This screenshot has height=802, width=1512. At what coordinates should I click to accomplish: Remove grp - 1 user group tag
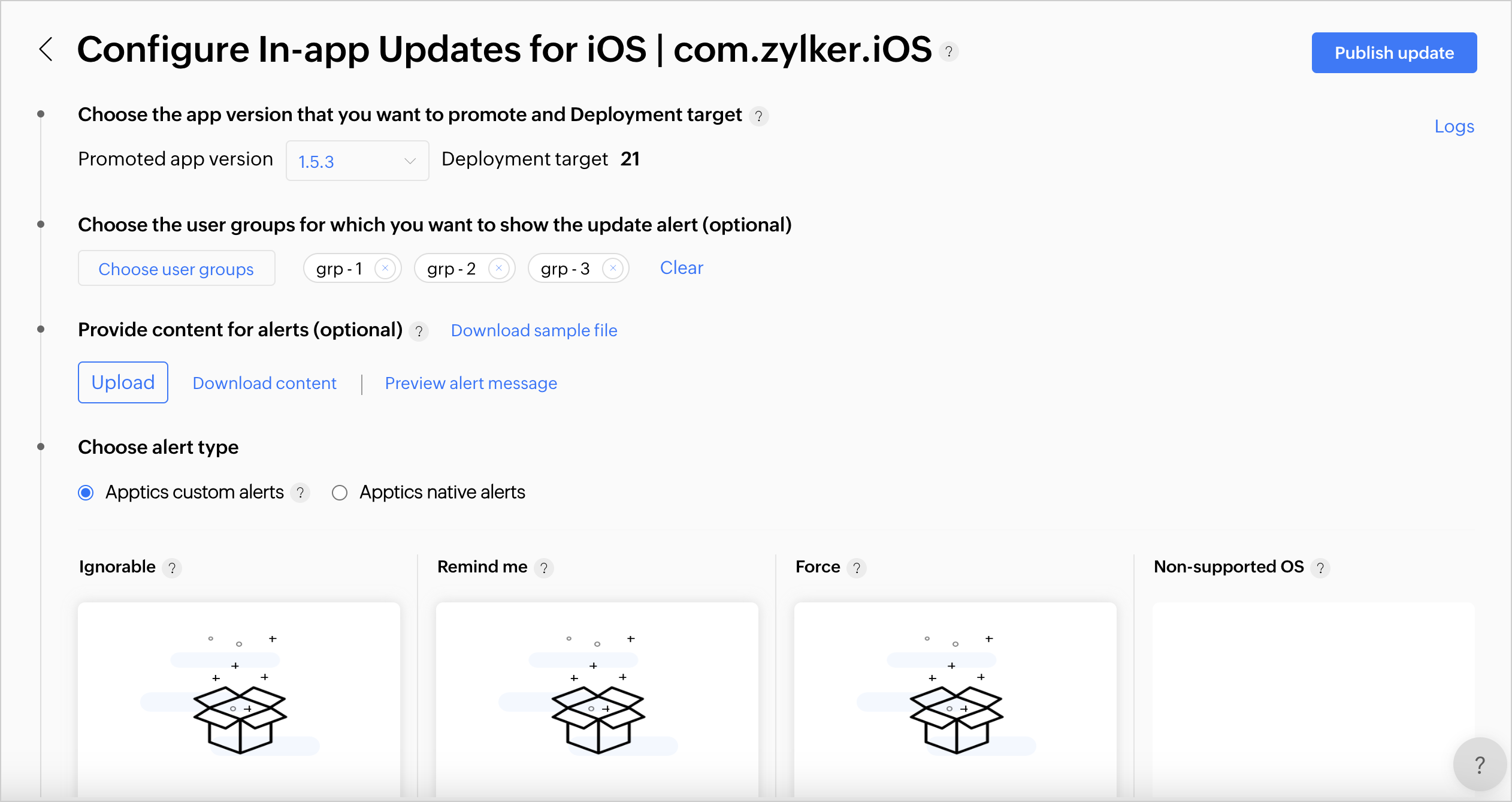[385, 268]
